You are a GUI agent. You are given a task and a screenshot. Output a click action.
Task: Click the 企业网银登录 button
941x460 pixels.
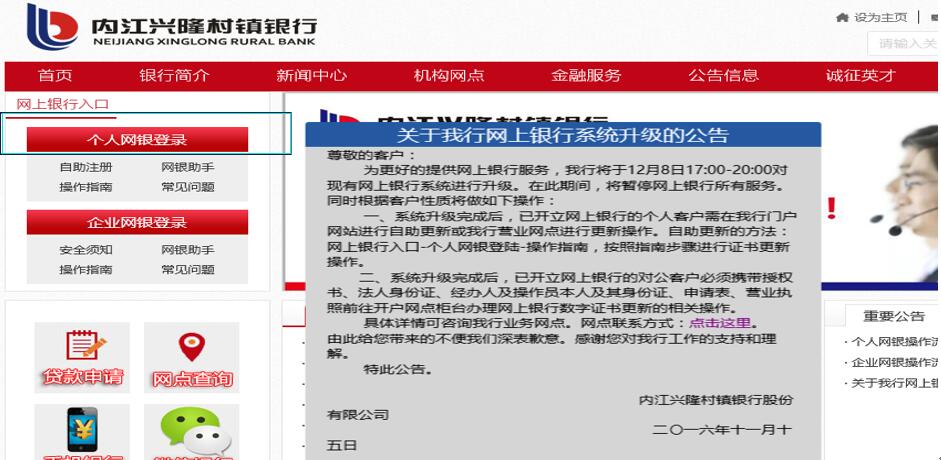[x=137, y=223]
